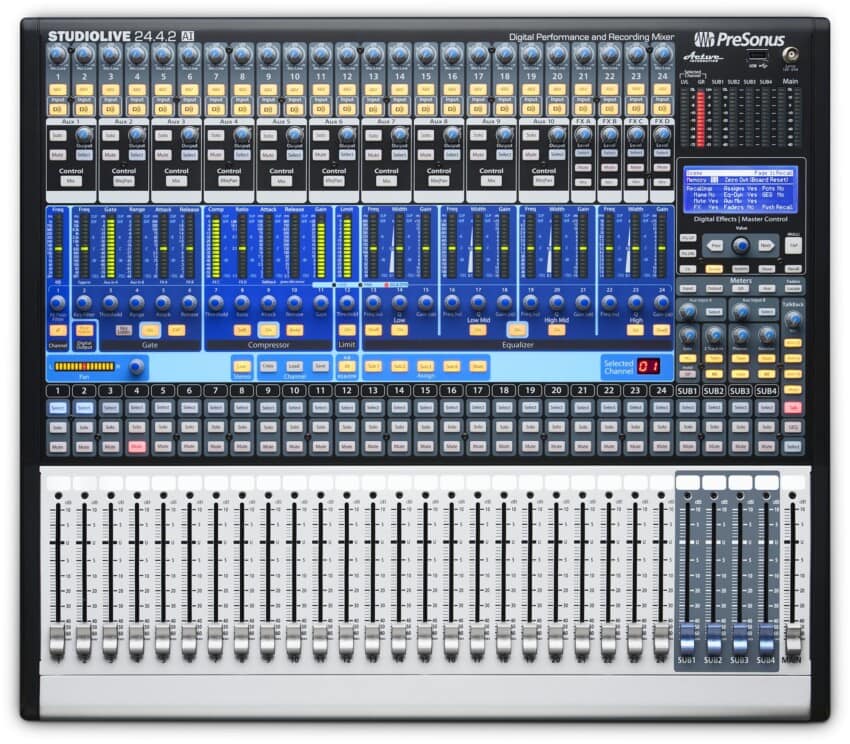Switch on the High Mid EQ band

[555, 329]
